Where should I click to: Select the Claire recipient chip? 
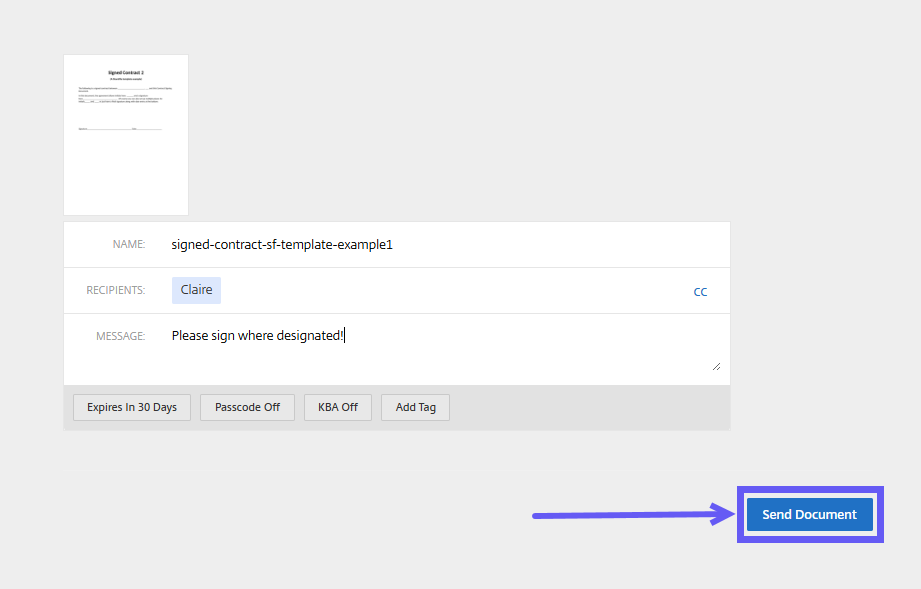(196, 290)
